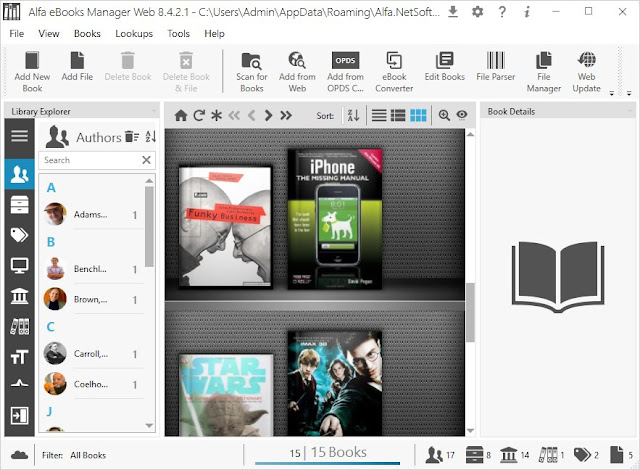Click the info icon in title bar
This screenshot has width=640, height=470.
pos(527,12)
